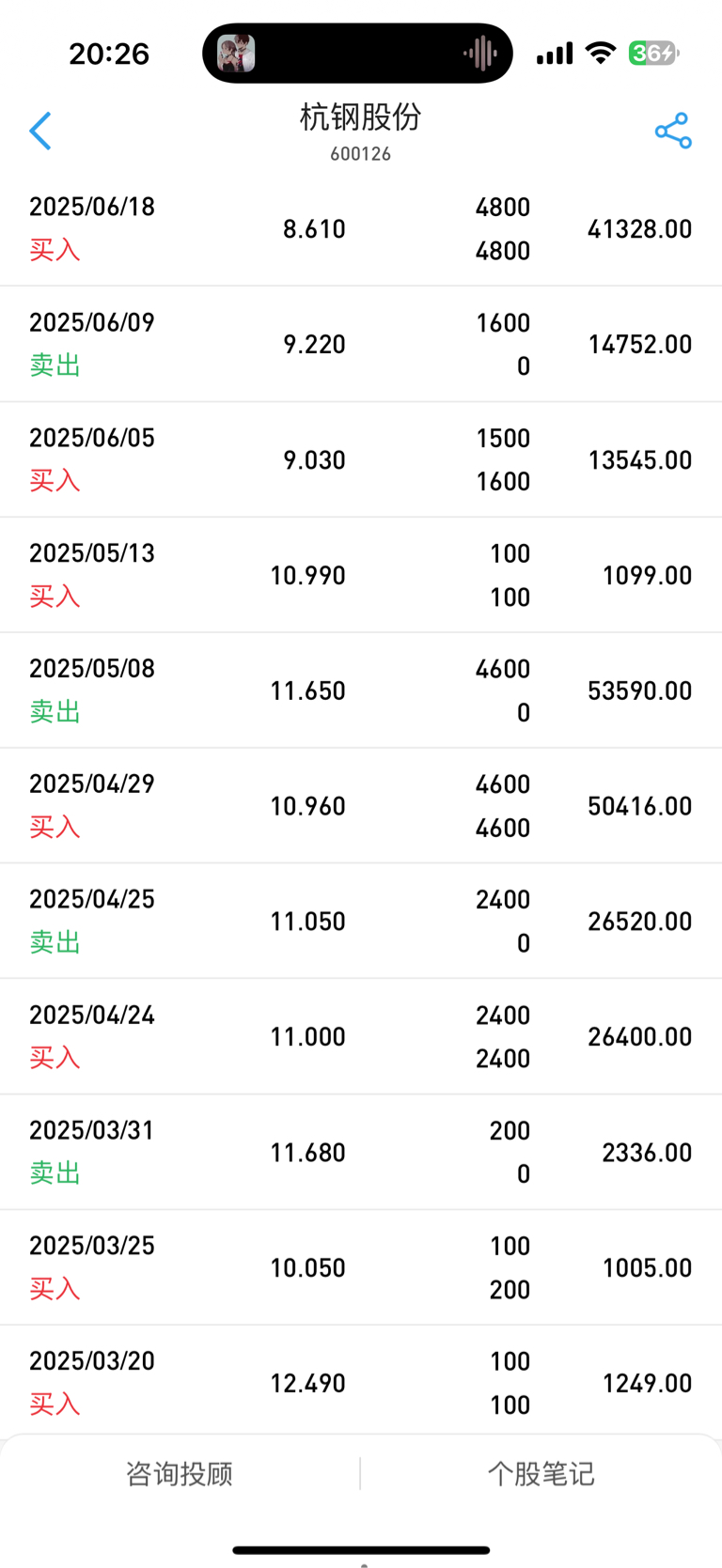This screenshot has height=1568, width=722.
Task: Select the 2025/06/18 买入 record
Action: tap(361, 228)
